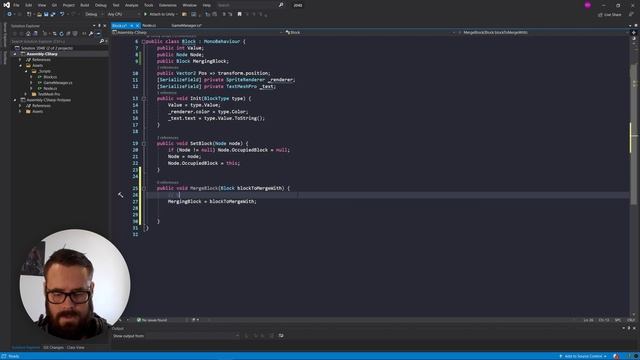
Task: Click the Visual Studio logo icon
Action: coord(6,5)
